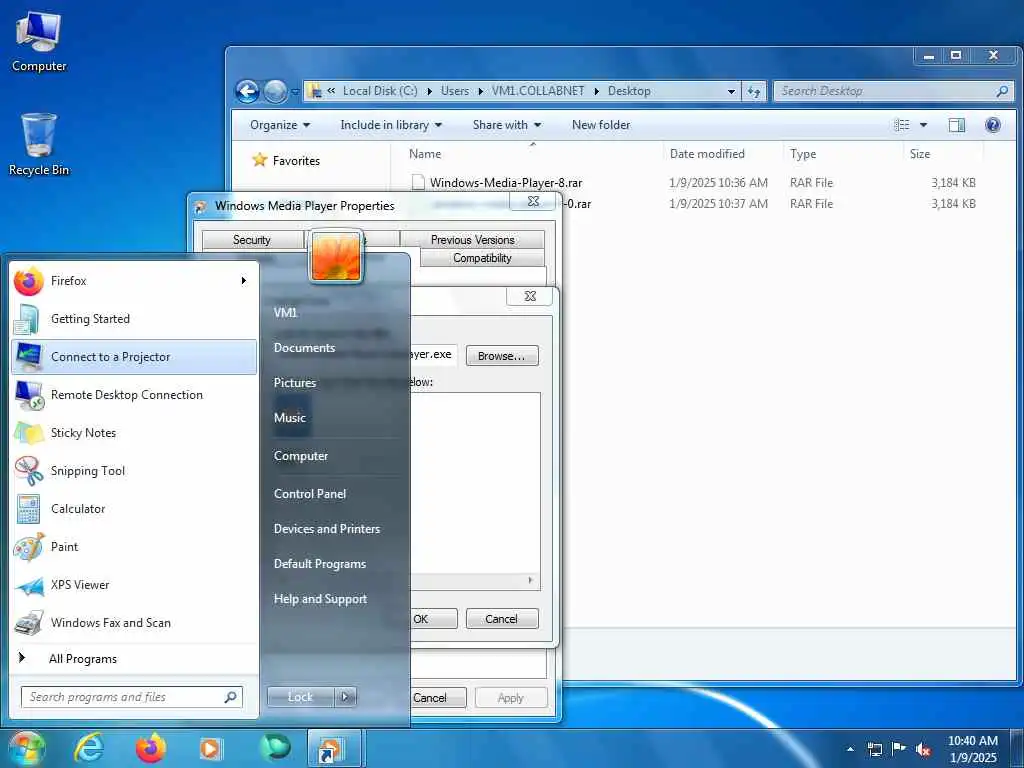This screenshot has width=1024, height=768.
Task: Open Pictures from Start menu
Action: pyautogui.click(x=295, y=383)
